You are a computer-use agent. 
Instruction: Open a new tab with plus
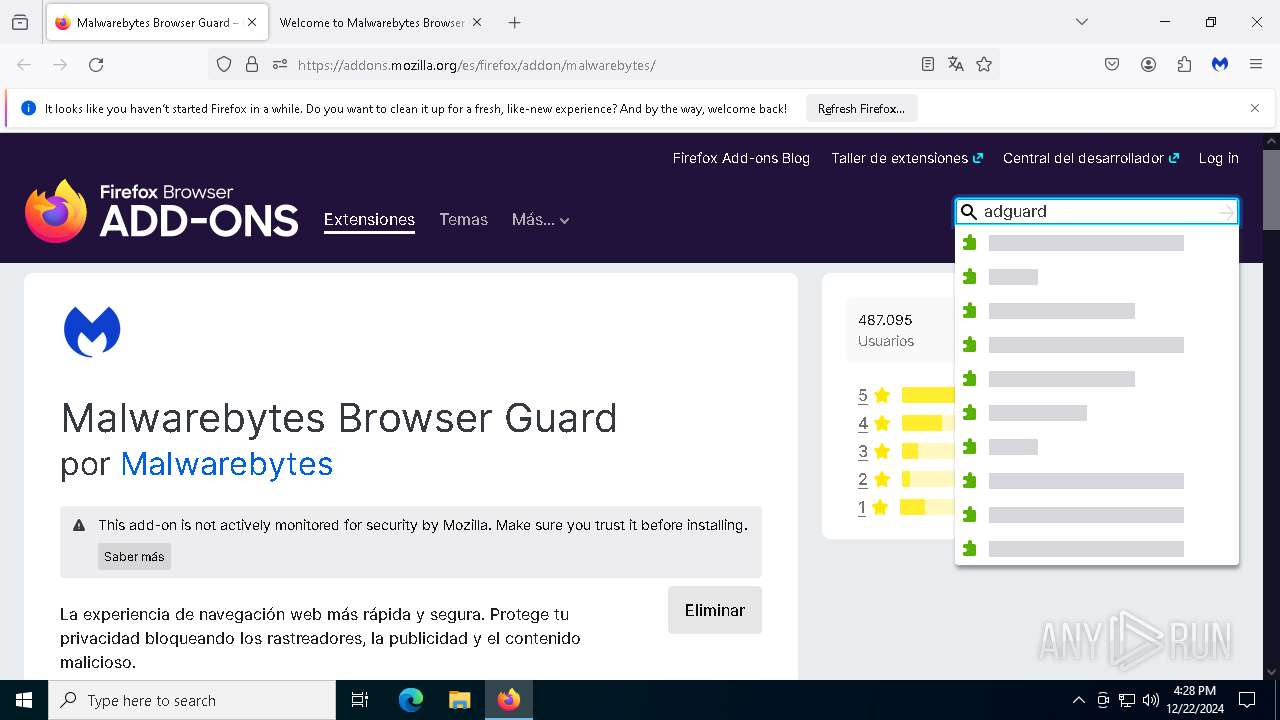click(x=514, y=22)
